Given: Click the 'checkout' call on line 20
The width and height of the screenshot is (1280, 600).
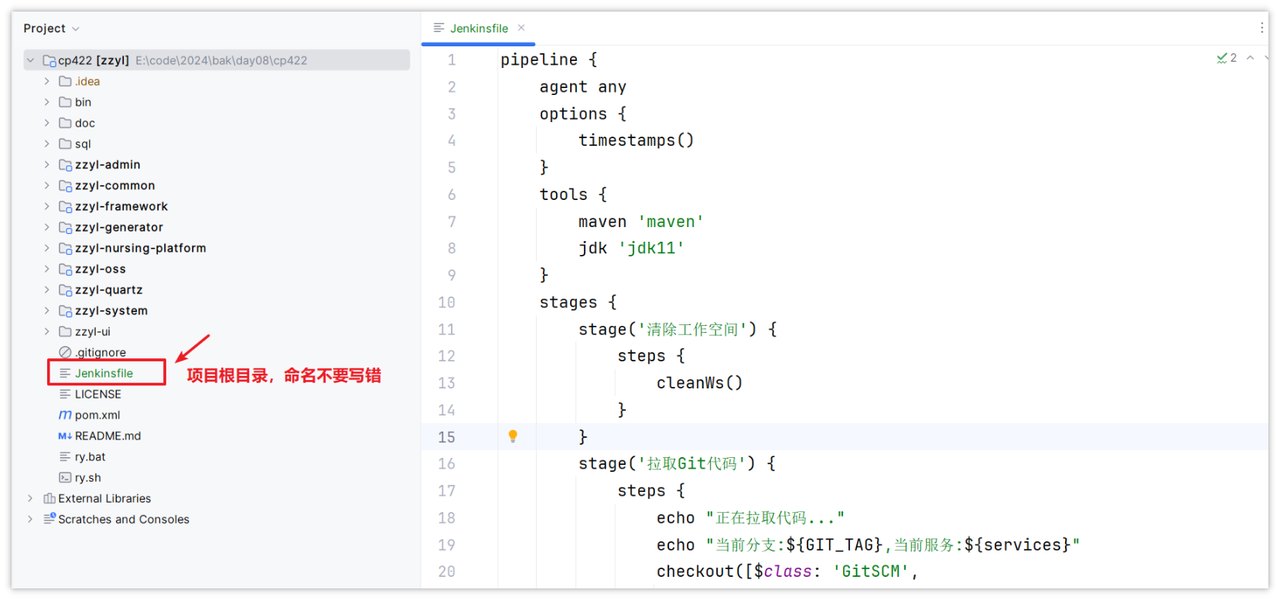Looking at the screenshot, I should click(x=695, y=572).
